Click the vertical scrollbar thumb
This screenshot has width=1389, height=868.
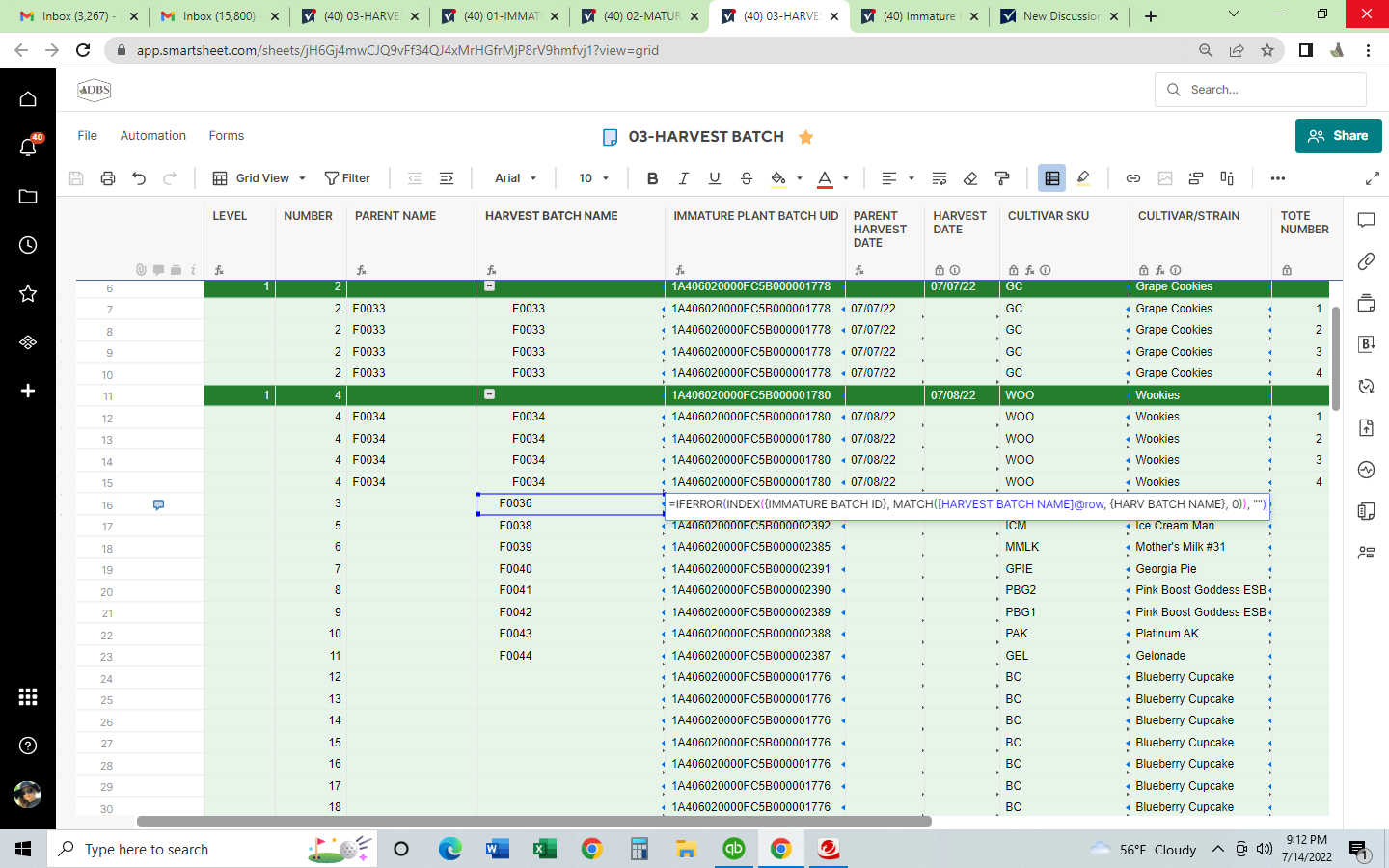pyautogui.click(x=1336, y=358)
